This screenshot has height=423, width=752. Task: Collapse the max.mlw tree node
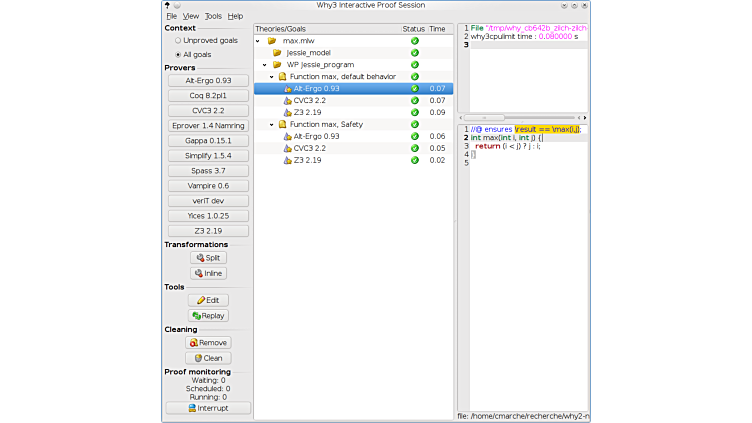click(x=259, y=41)
